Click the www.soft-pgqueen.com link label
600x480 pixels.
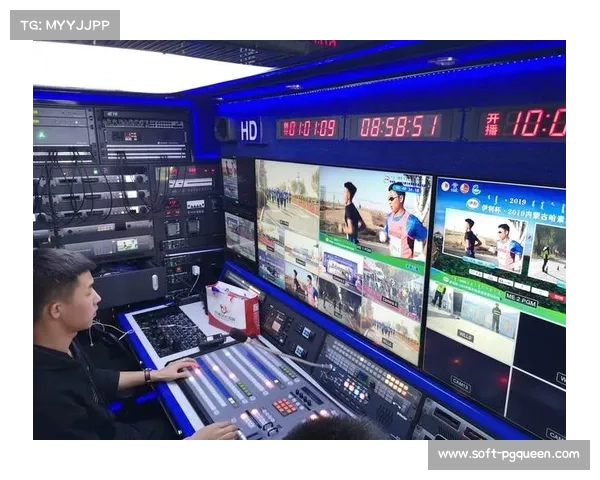(x=509, y=454)
